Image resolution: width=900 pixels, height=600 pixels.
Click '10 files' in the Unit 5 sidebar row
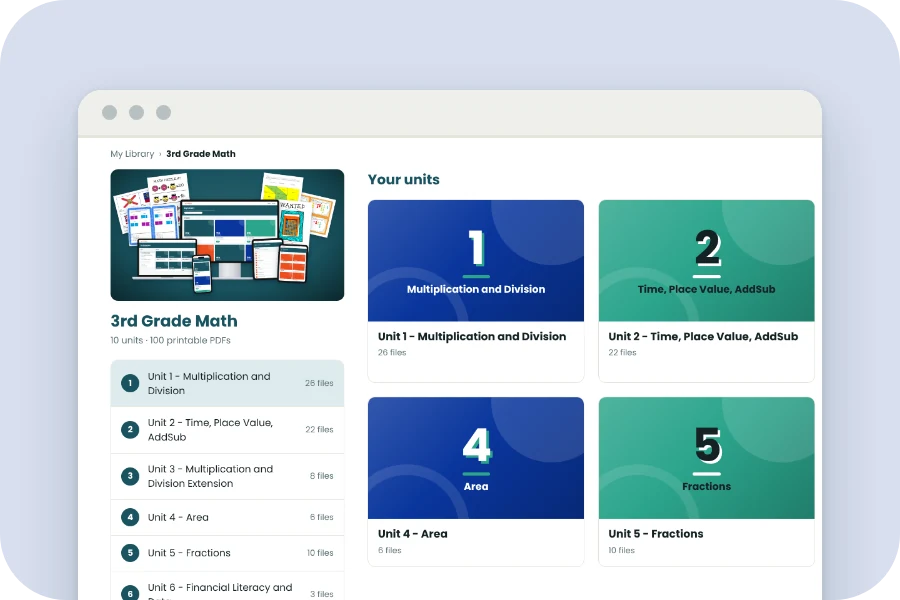click(x=320, y=553)
